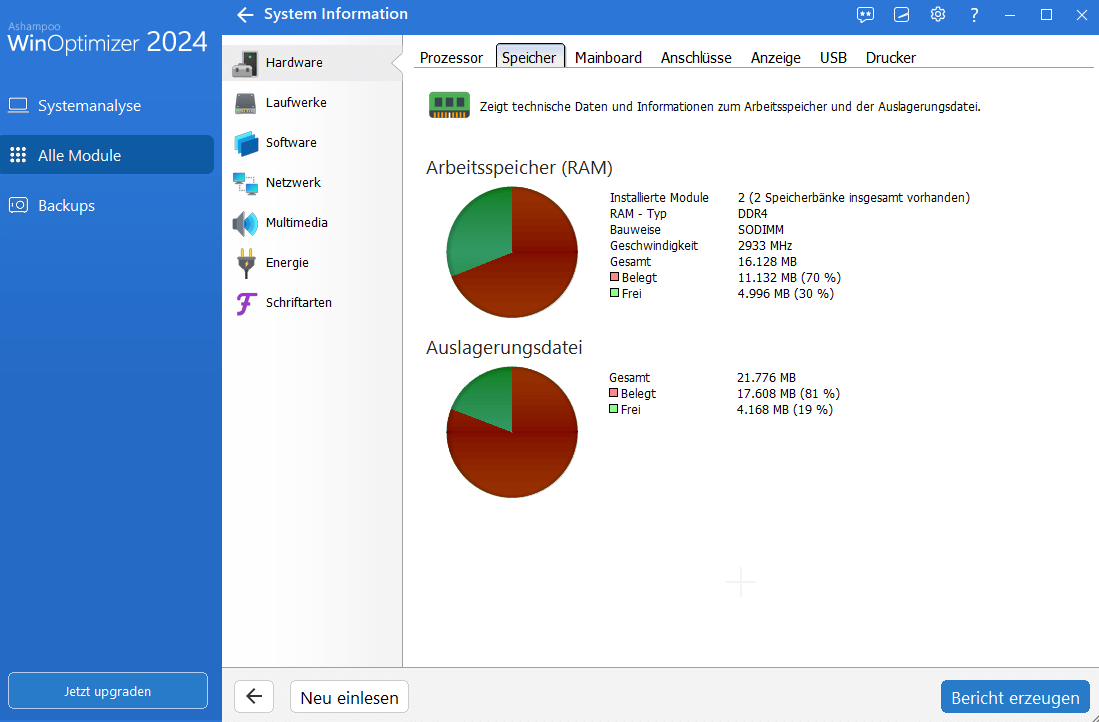The height and width of the screenshot is (722, 1099).
Task: Click the back arrow in title bar
Action: pyautogui.click(x=245, y=15)
